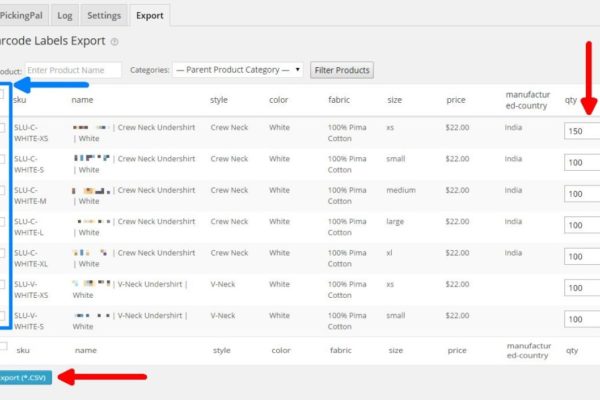
Task: Open the Log tab
Action: pyautogui.click(x=64, y=16)
